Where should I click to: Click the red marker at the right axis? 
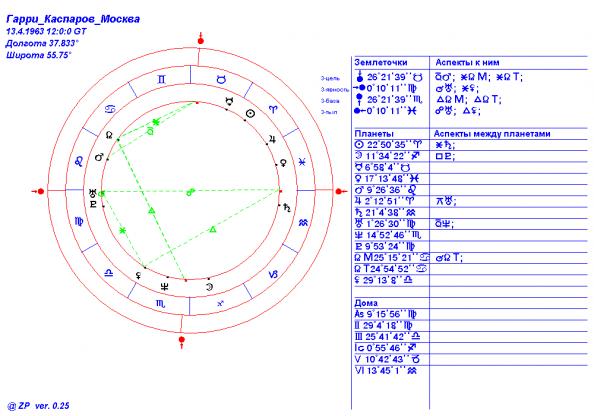tap(340, 192)
